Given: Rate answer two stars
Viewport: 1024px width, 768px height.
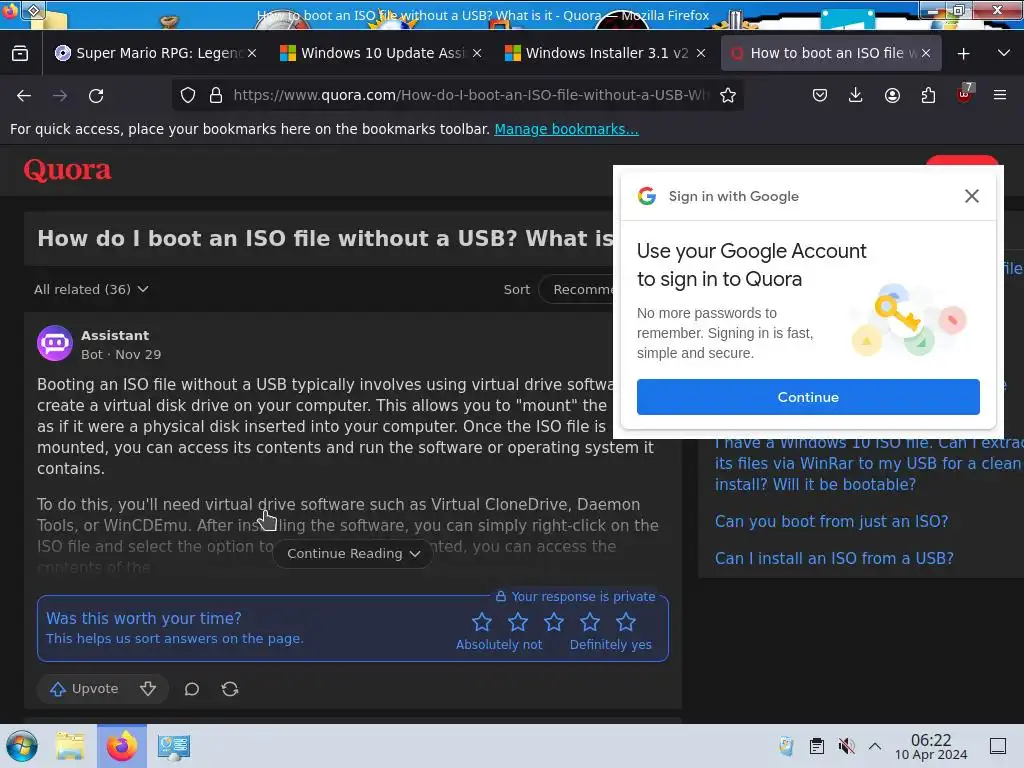Looking at the screenshot, I should click(518, 622).
